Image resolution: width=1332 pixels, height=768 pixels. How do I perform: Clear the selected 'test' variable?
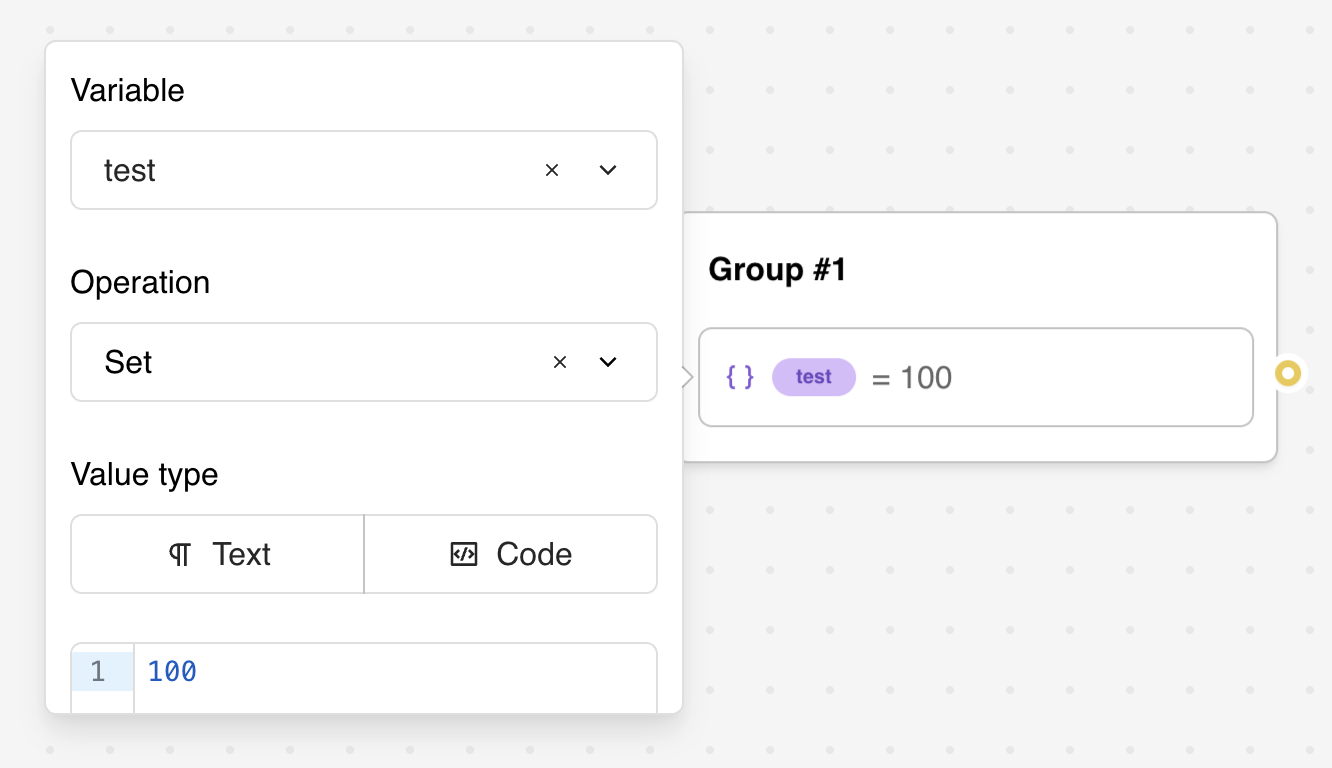(x=551, y=171)
